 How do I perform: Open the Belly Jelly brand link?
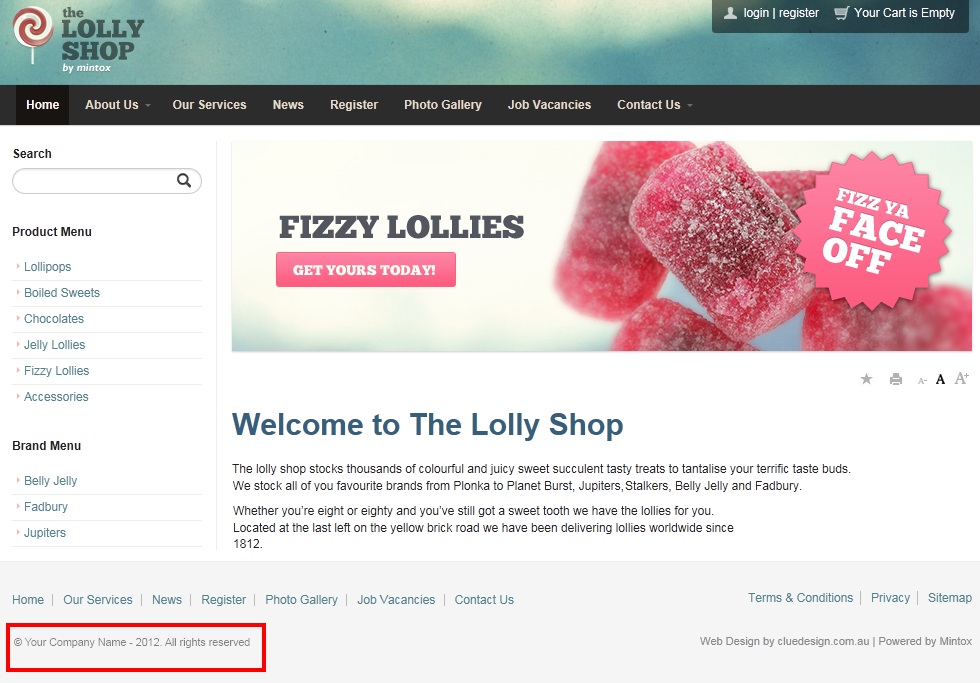(51, 481)
